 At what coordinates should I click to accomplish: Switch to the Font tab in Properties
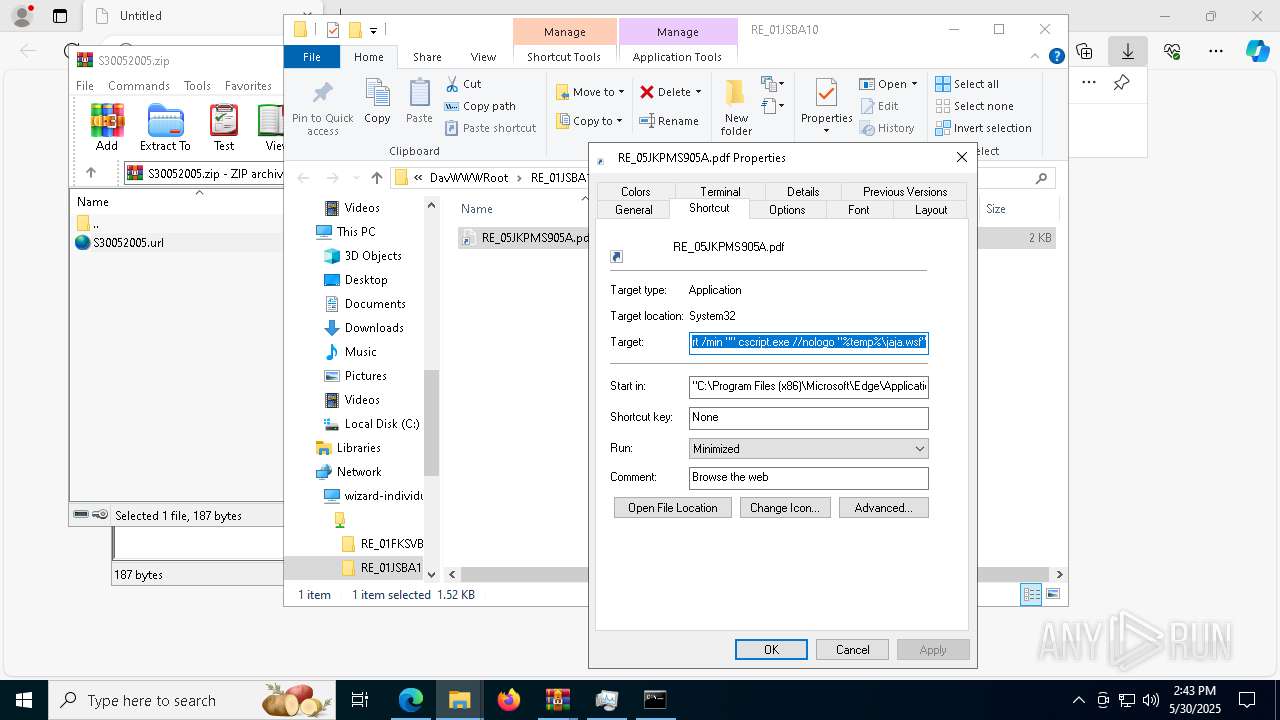(858, 210)
